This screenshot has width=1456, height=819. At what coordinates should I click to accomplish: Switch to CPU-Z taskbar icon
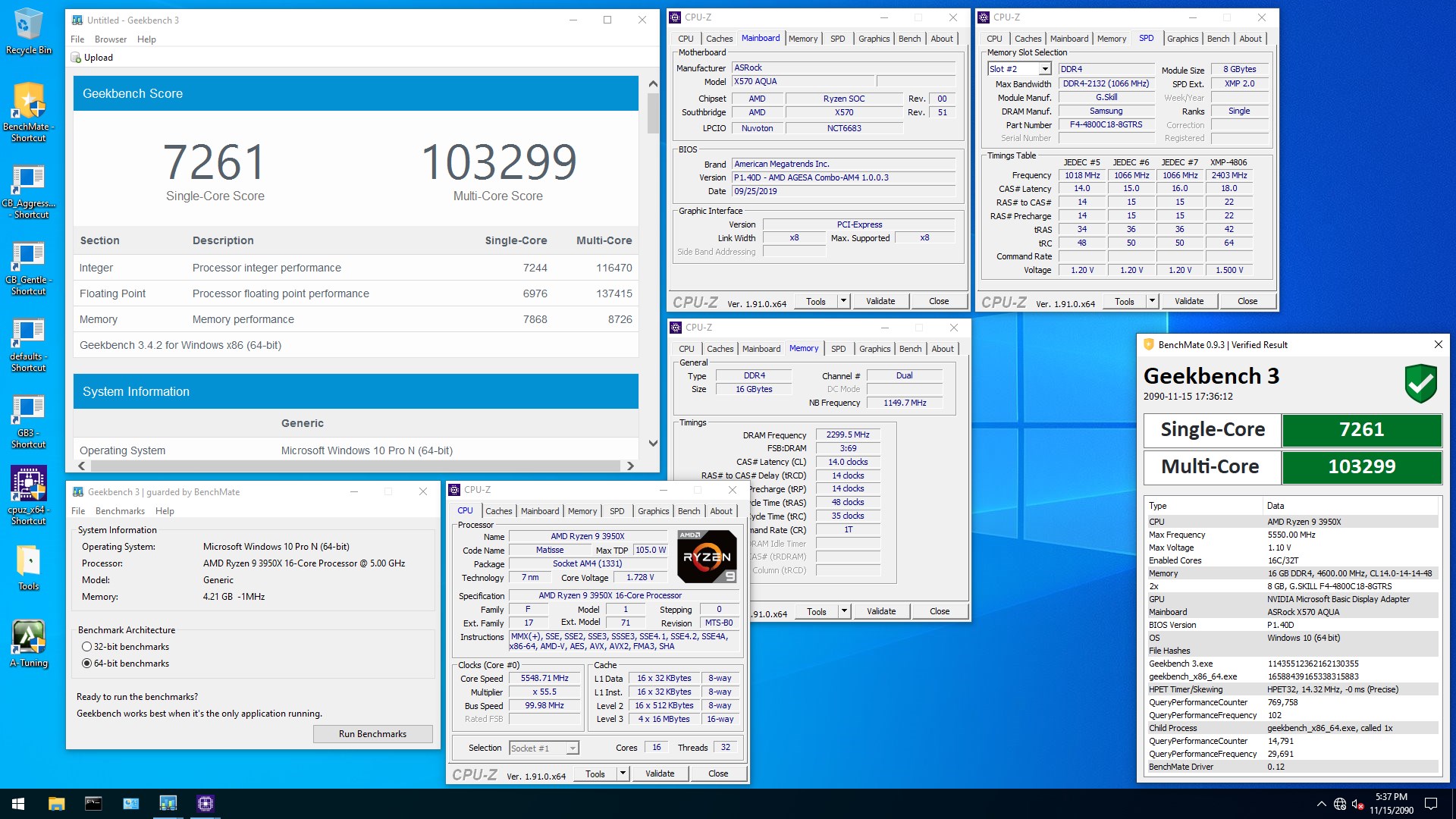pyautogui.click(x=206, y=804)
